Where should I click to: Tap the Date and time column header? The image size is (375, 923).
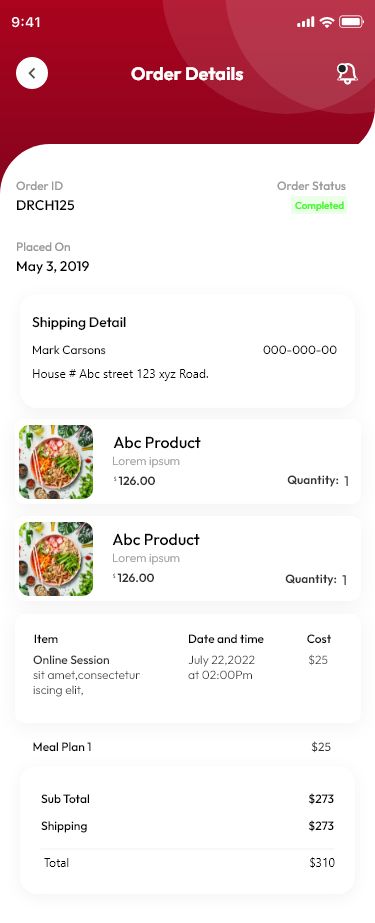[x=226, y=639]
